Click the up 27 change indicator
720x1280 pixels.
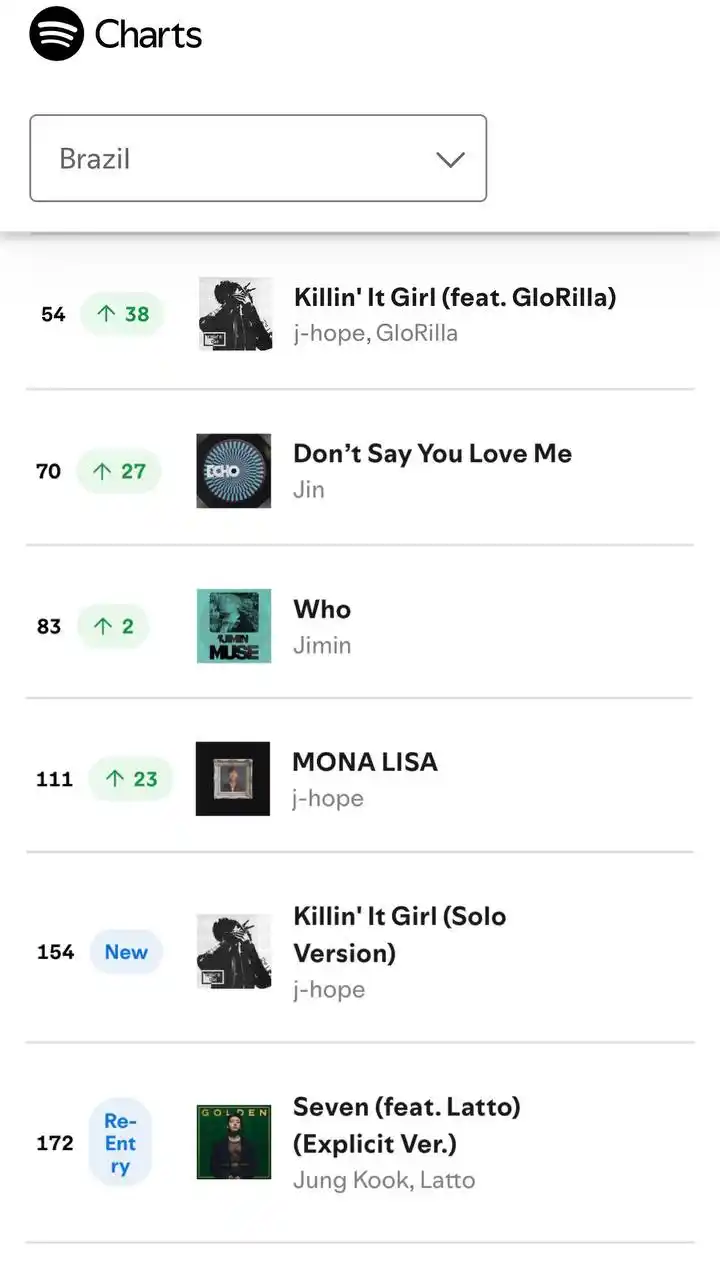pos(119,471)
